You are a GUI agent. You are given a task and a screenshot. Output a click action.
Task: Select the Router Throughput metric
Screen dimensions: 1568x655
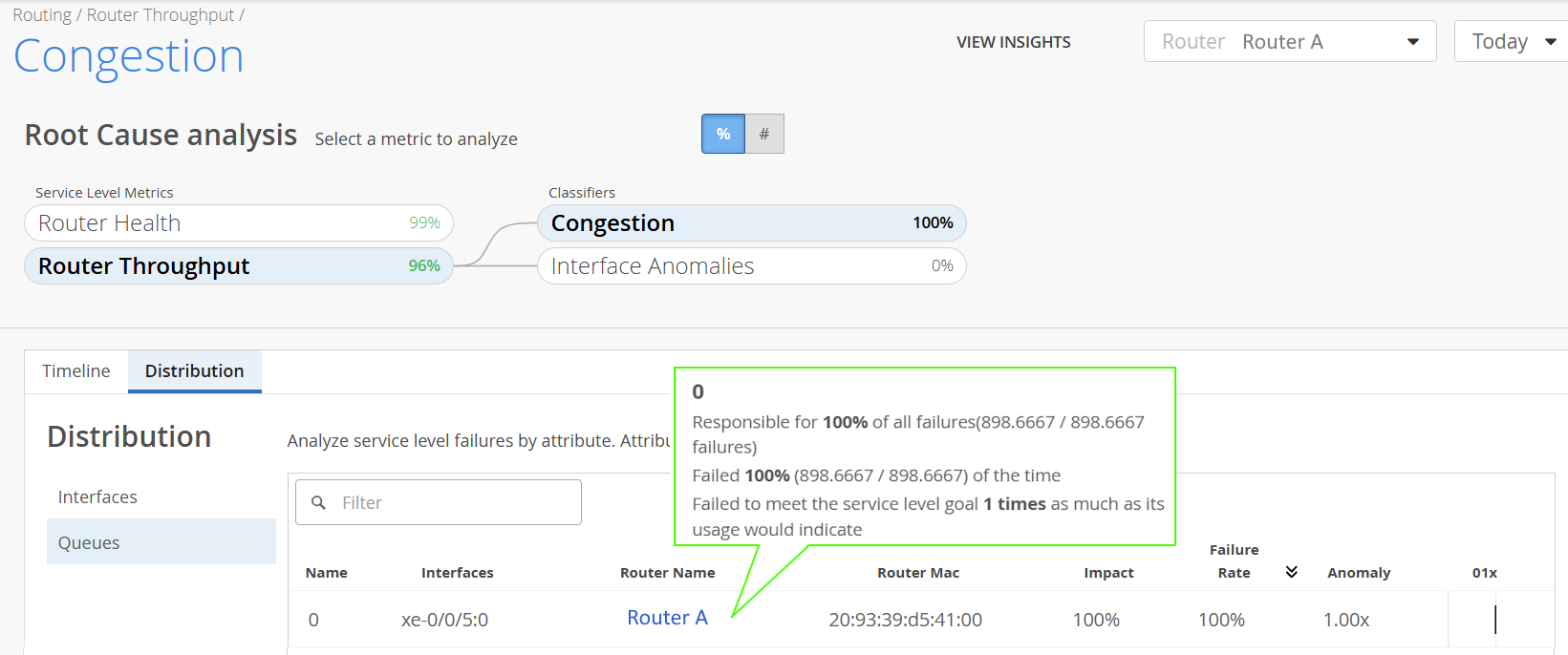(238, 266)
